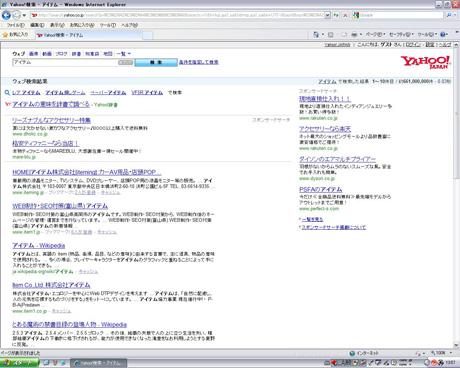Click the Yahoo!検索 taskbar window button
This screenshot has height=368, width=460.
[x=99, y=363]
